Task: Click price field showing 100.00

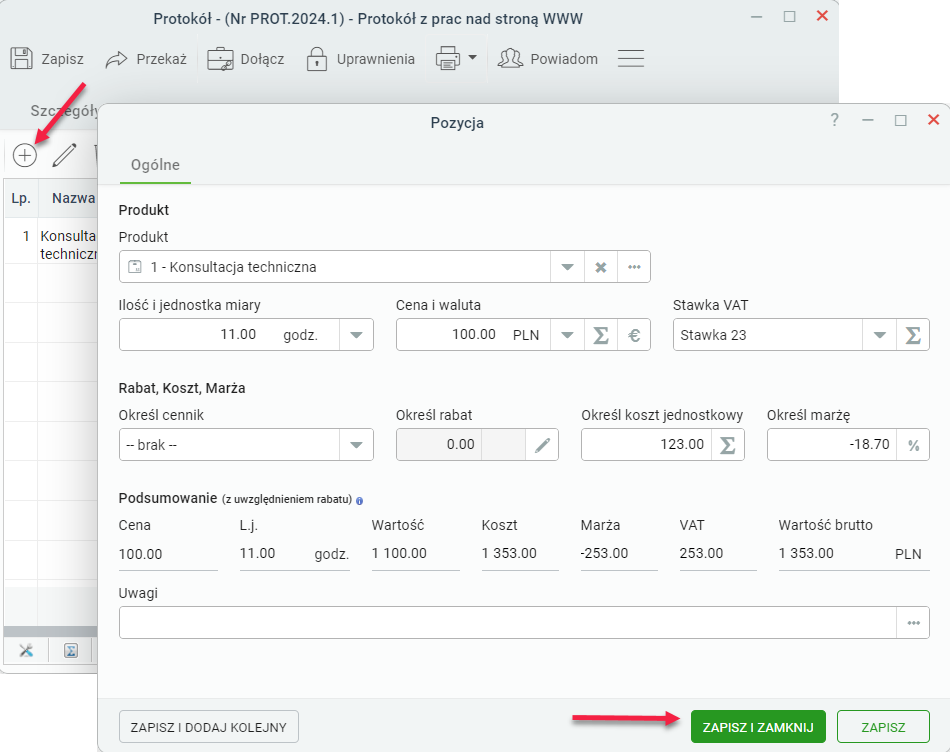Action: click(x=449, y=334)
